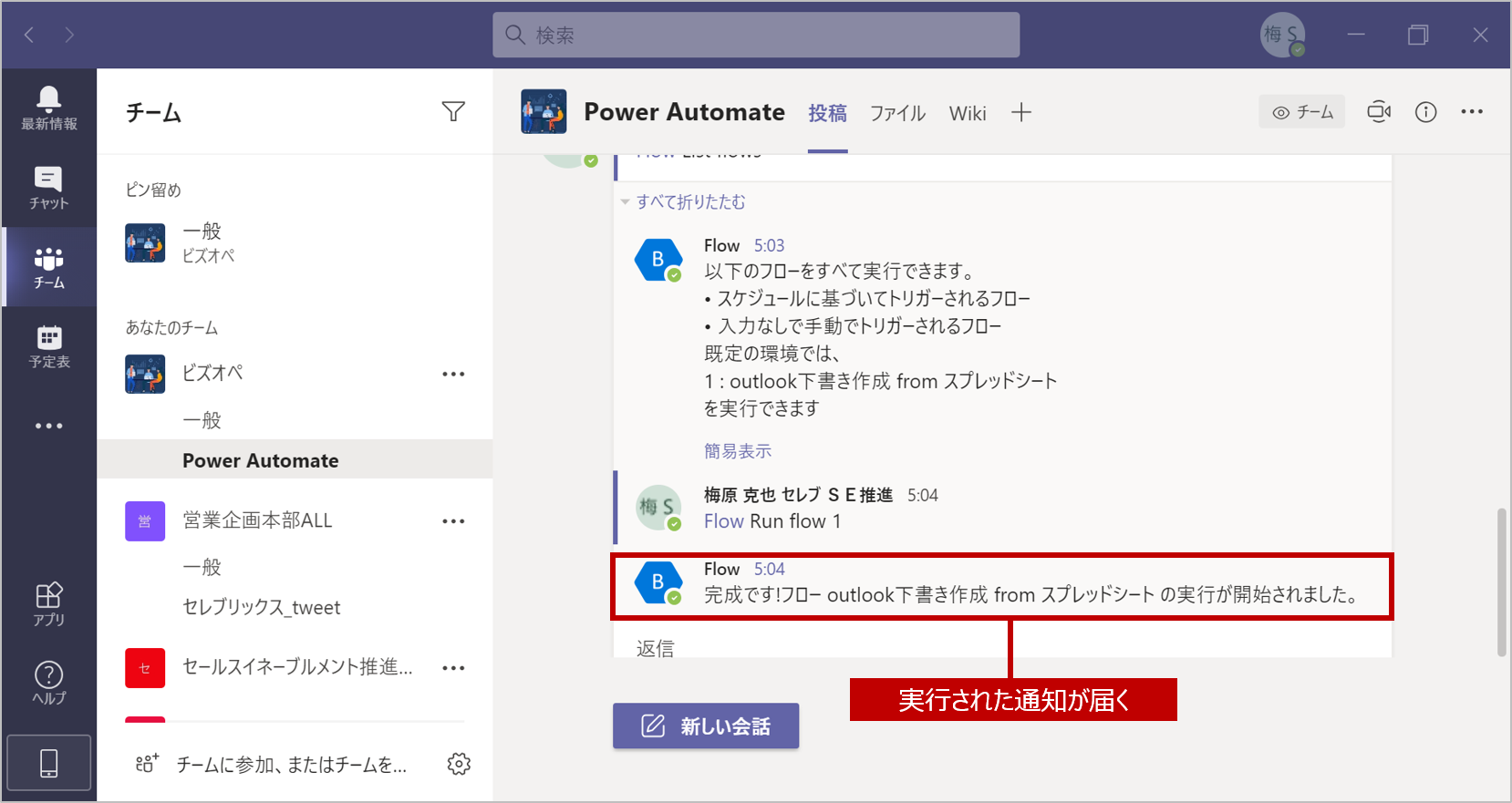
Task: Open ヘルプ in the left rail
Action: coord(48,683)
